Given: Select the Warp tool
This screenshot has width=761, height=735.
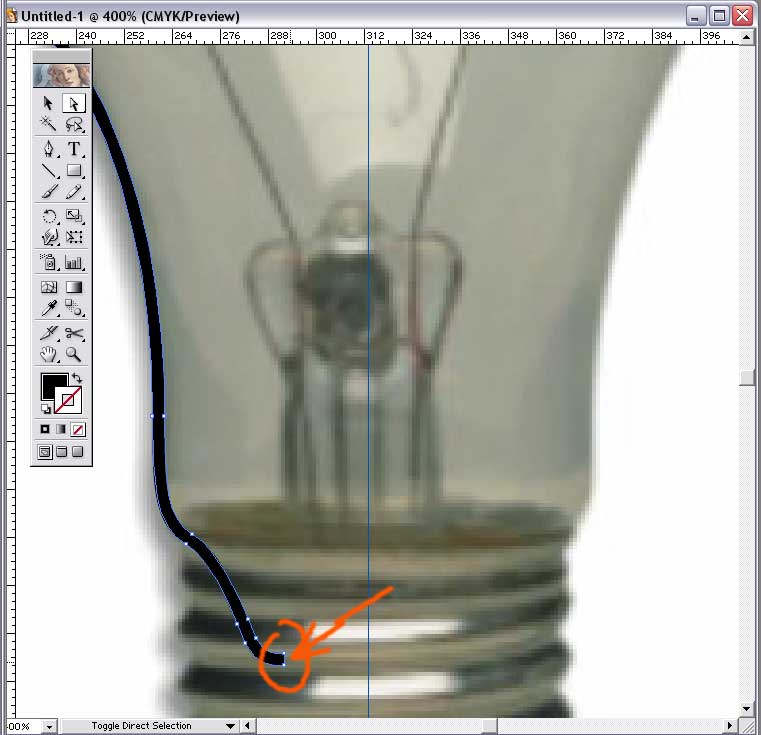Looking at the screenshot, I should point(48,237).
